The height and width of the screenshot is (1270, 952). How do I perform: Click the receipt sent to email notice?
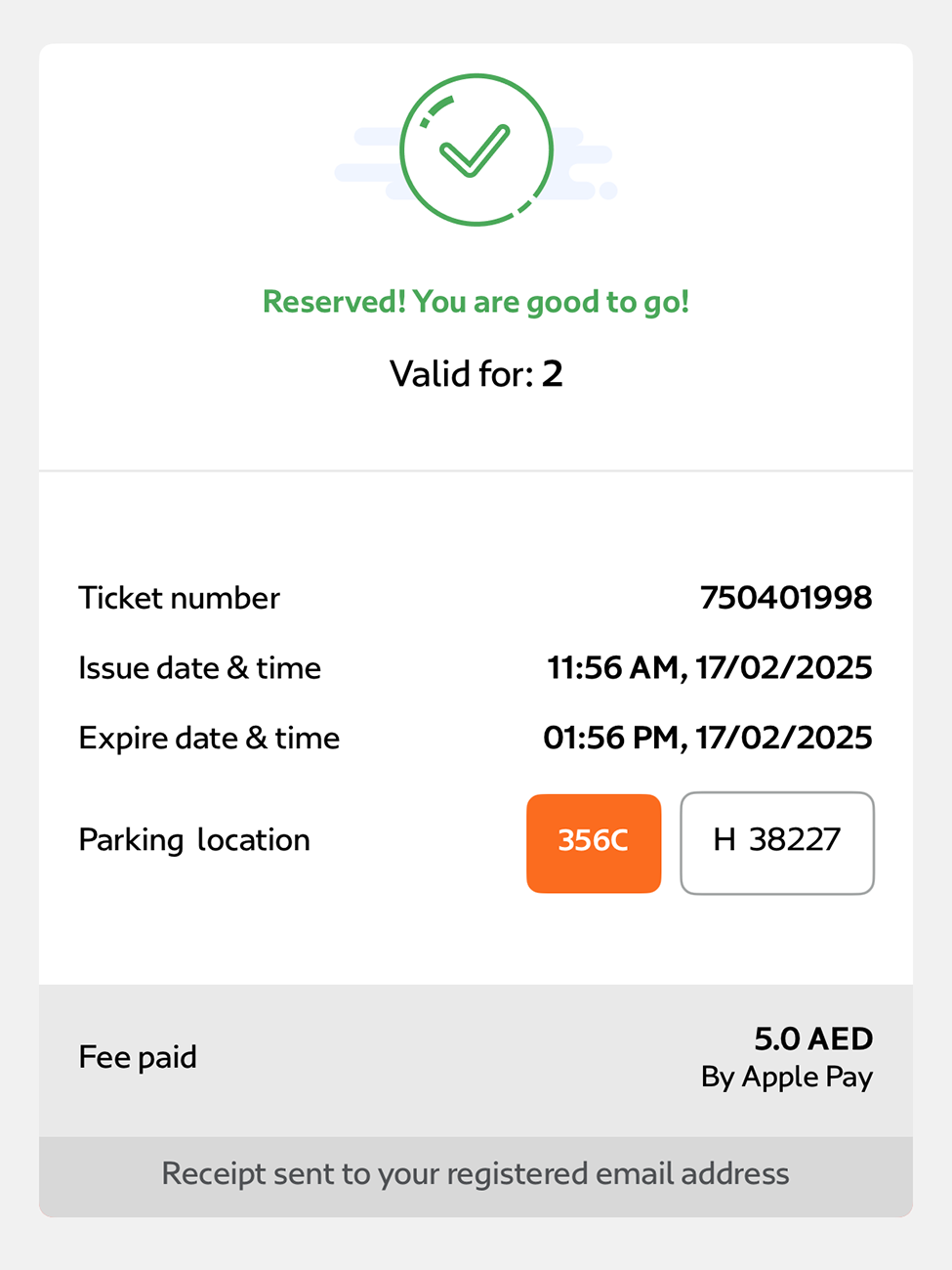tap(476, 1173)
